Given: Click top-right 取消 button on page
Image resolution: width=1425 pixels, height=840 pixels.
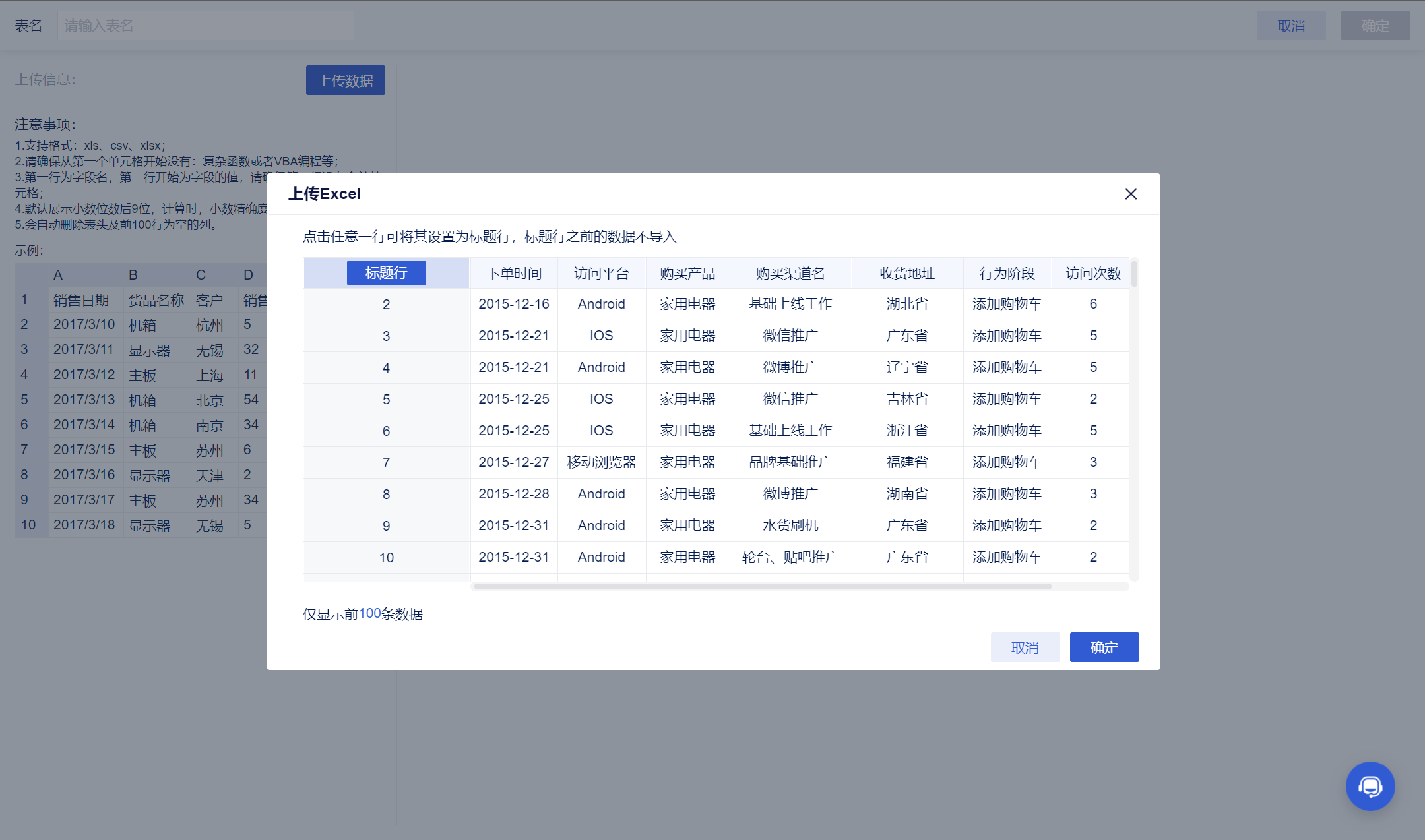Looking at the screenshot, I should (1290, 26).
